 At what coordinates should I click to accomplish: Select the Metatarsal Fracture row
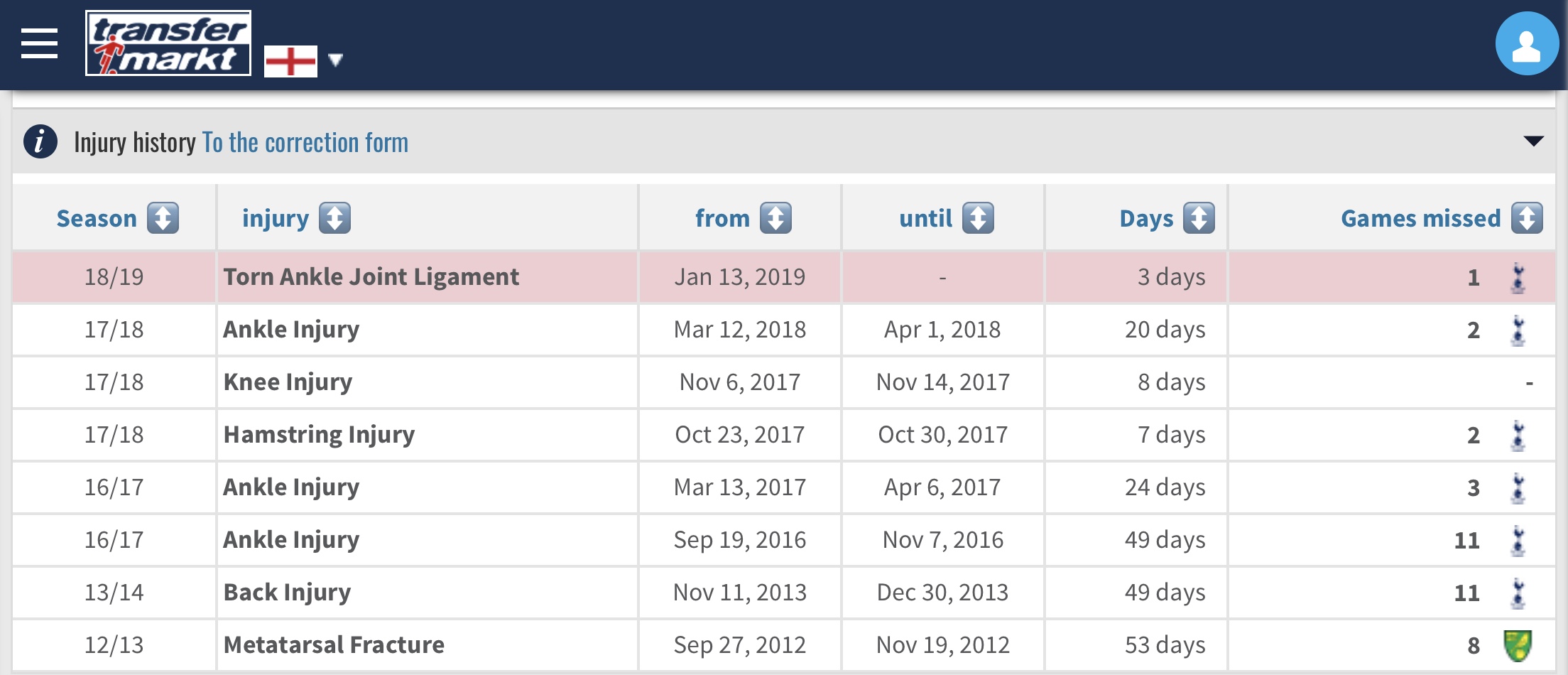334,645
